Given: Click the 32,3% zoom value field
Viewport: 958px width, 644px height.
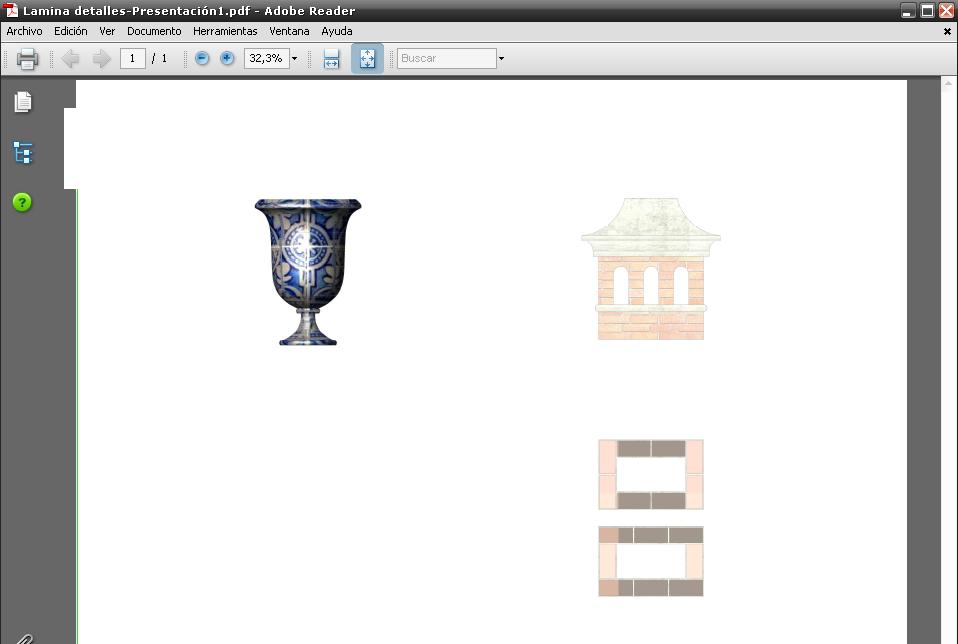Looking at the screenshot, I should (x=266, y=59).
